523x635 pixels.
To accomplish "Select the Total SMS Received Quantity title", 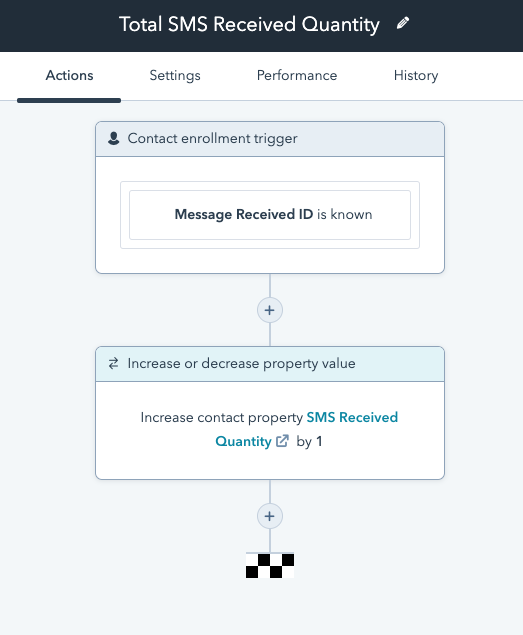I will point(249,24).
